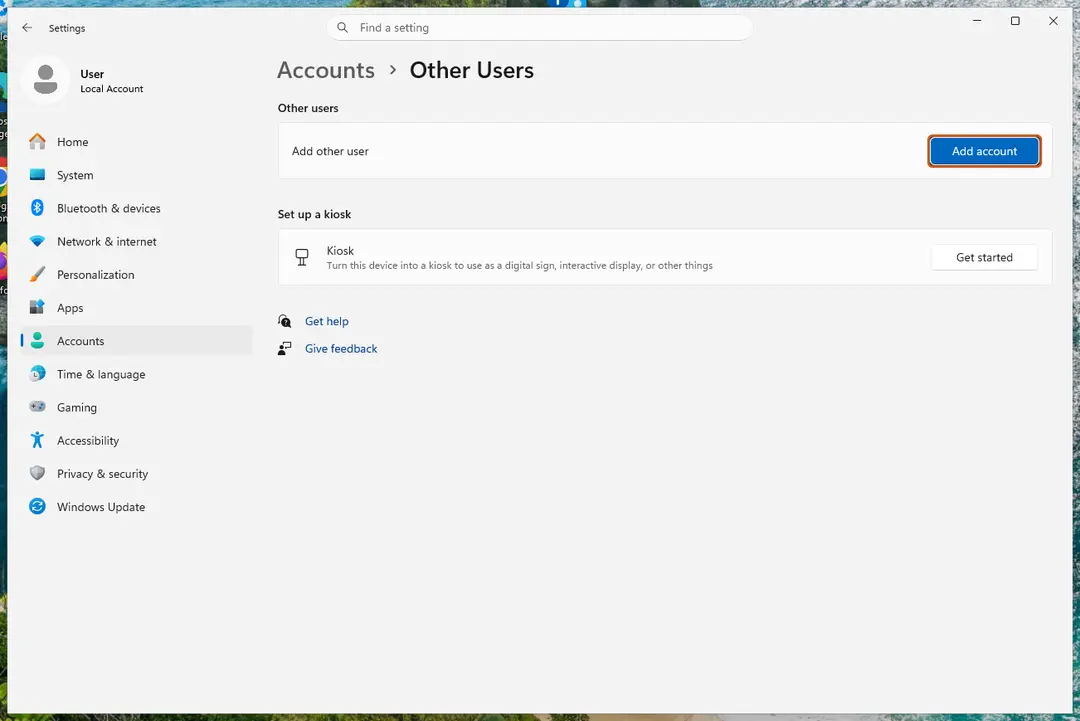Click the Accounts person icon

point(37,340)
